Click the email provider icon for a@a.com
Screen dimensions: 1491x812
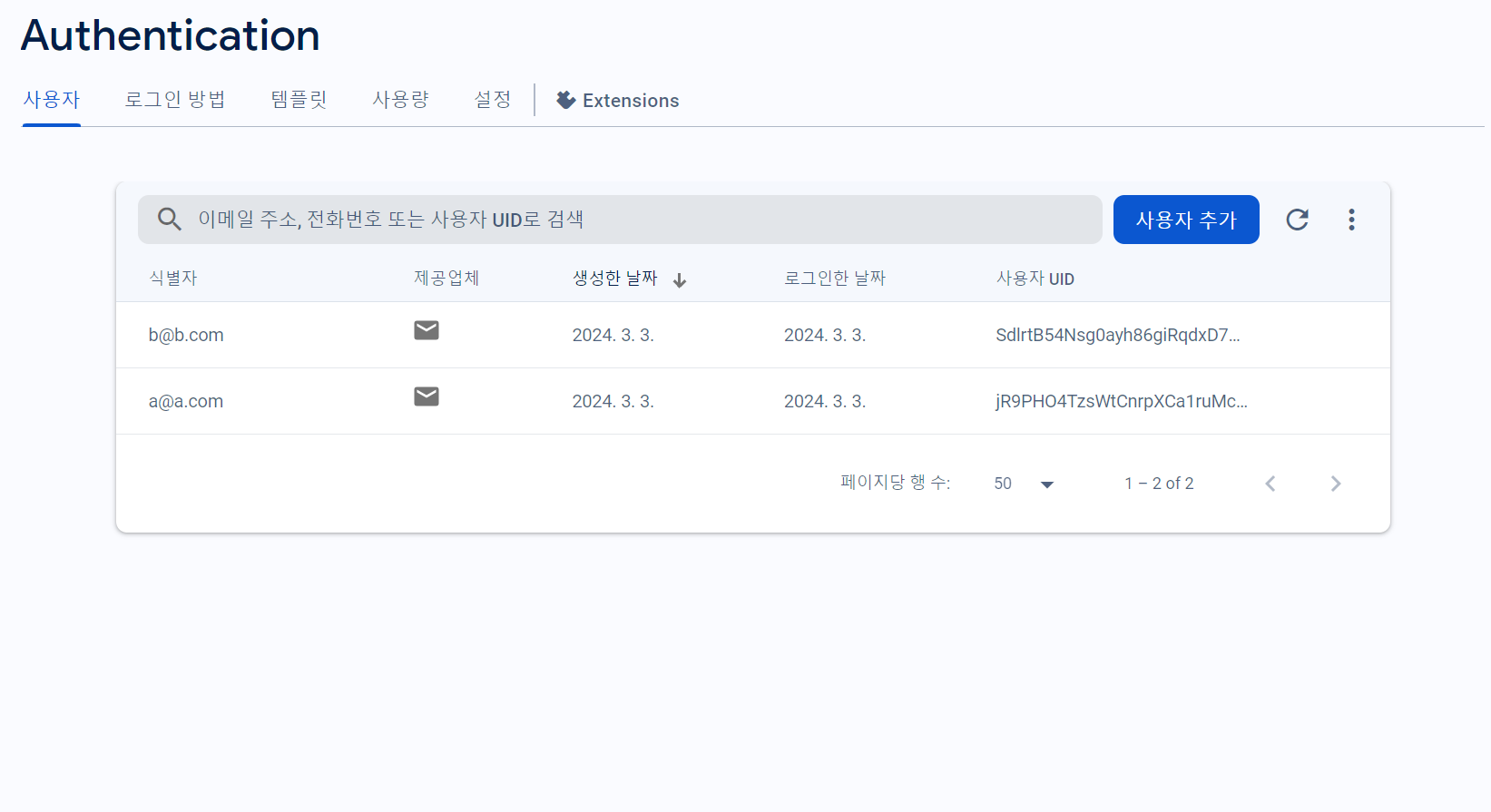pos(427,396)
